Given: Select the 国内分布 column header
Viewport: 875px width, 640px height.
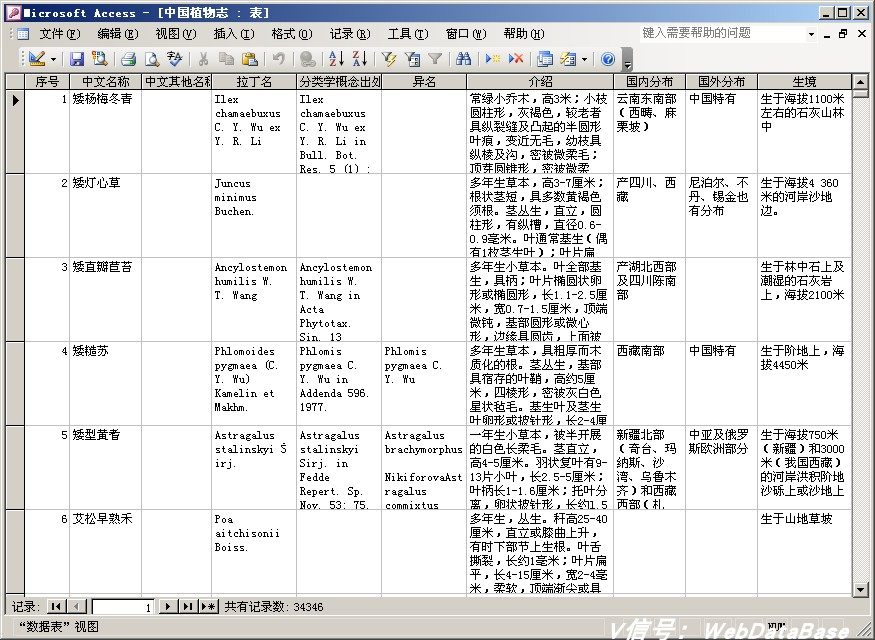Looking at the screenshot, I should (650, 81).
